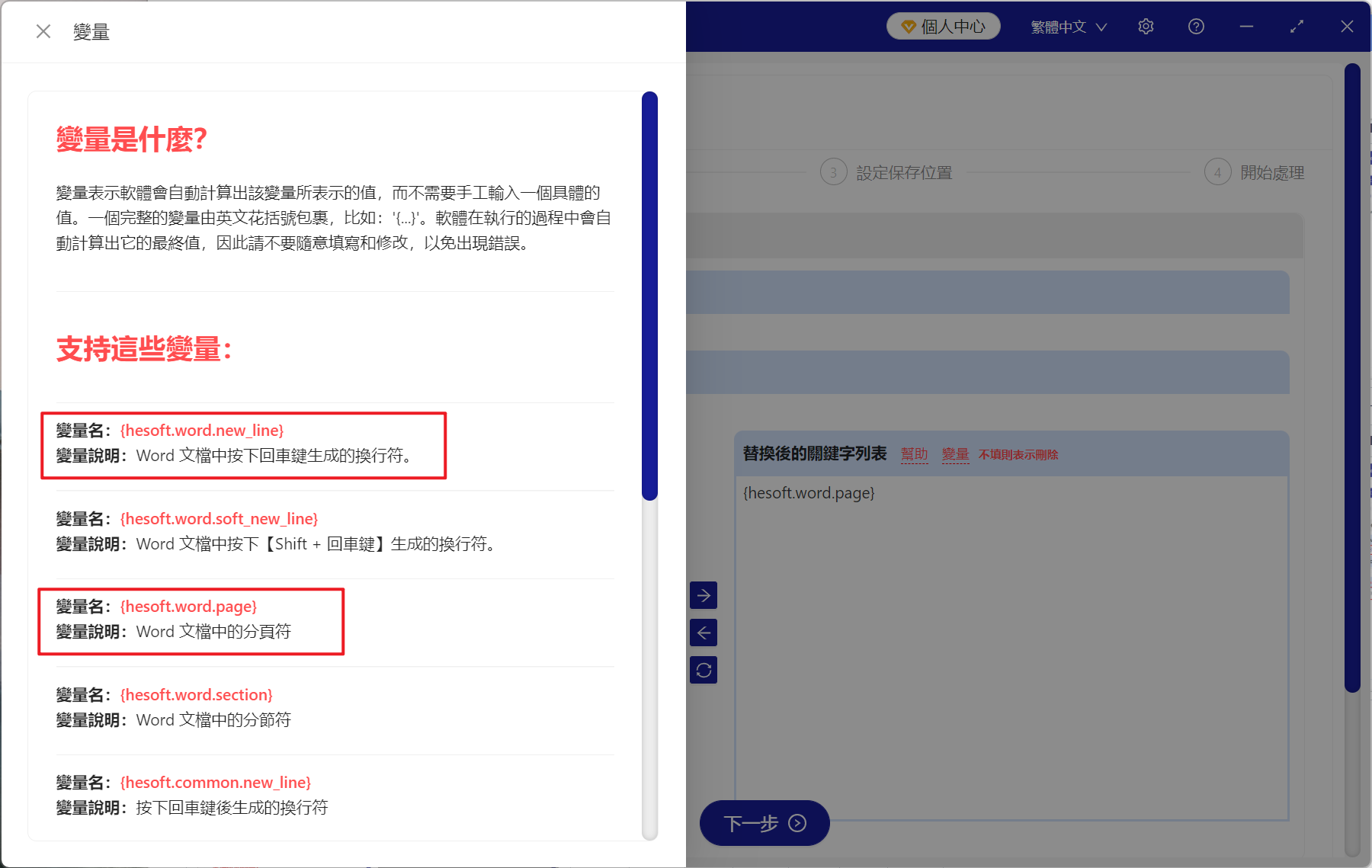
Task: Click the {hesoft.word.section} variable name
Action: coord(196,694)
